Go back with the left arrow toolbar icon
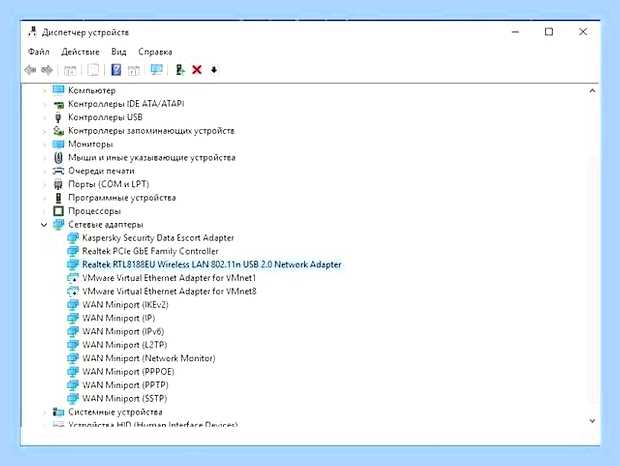 [30, 70]
